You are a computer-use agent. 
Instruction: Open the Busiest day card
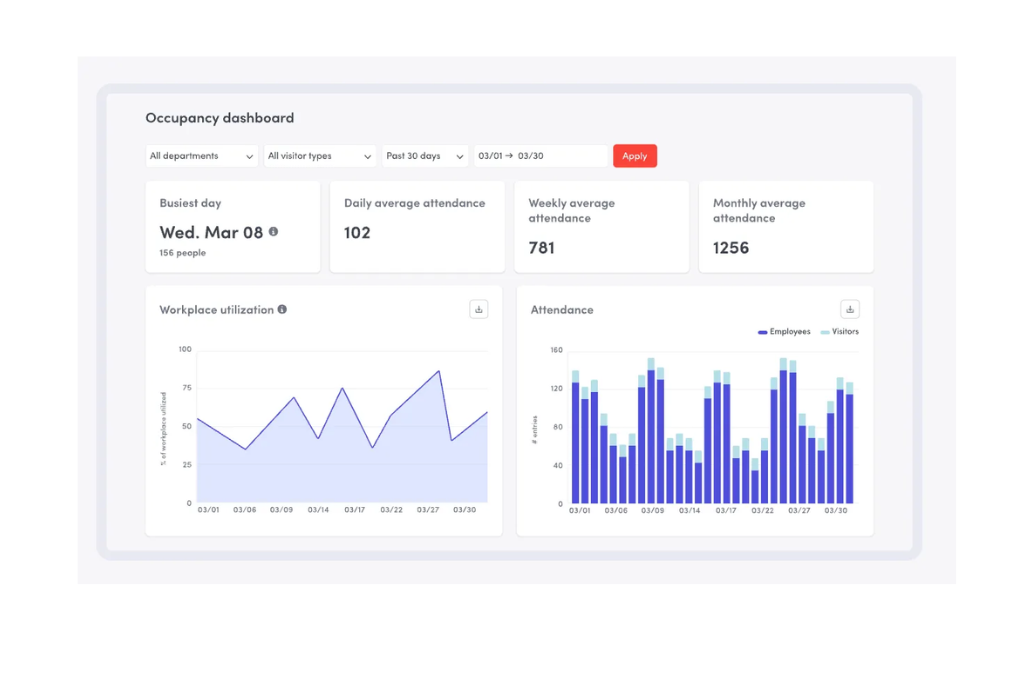233,227
